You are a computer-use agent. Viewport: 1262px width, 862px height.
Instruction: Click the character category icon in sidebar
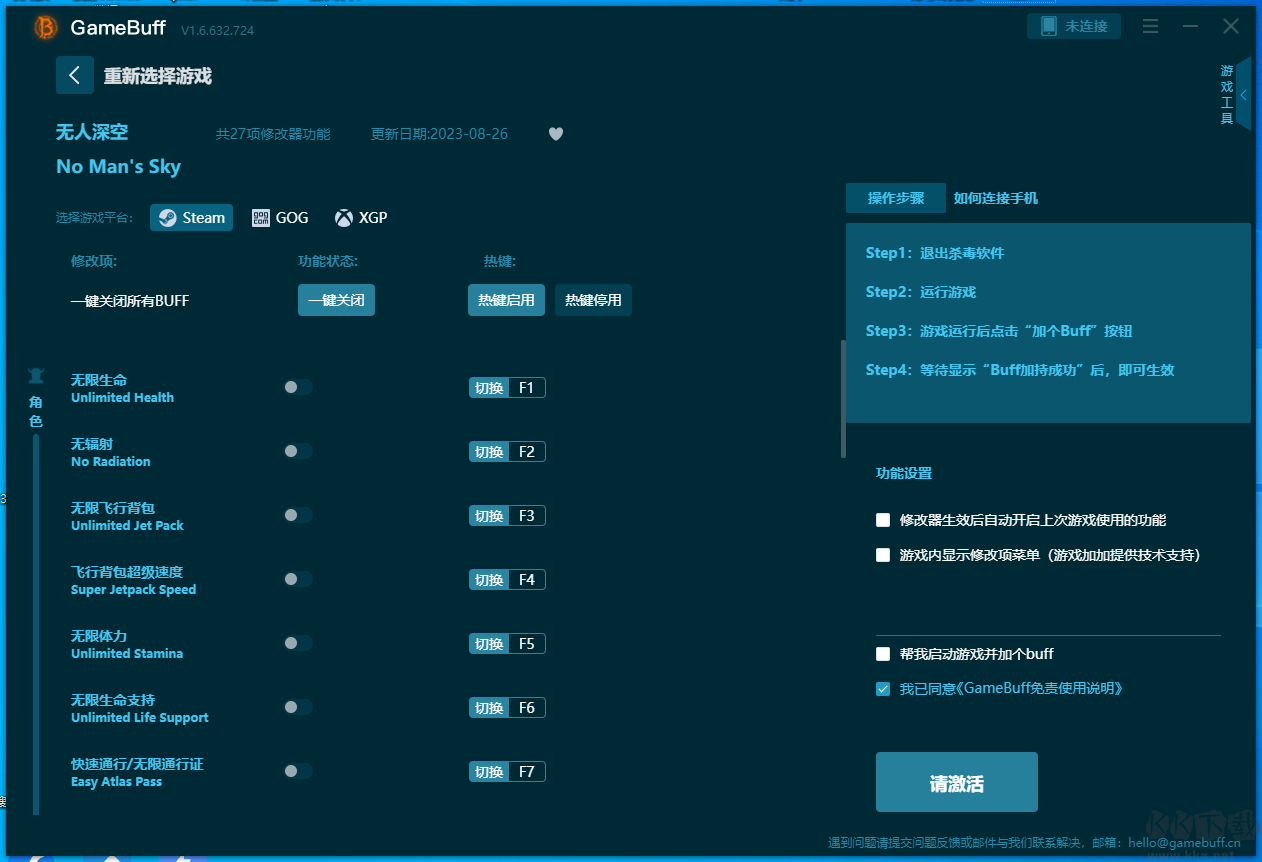click(x=36, y=376)
